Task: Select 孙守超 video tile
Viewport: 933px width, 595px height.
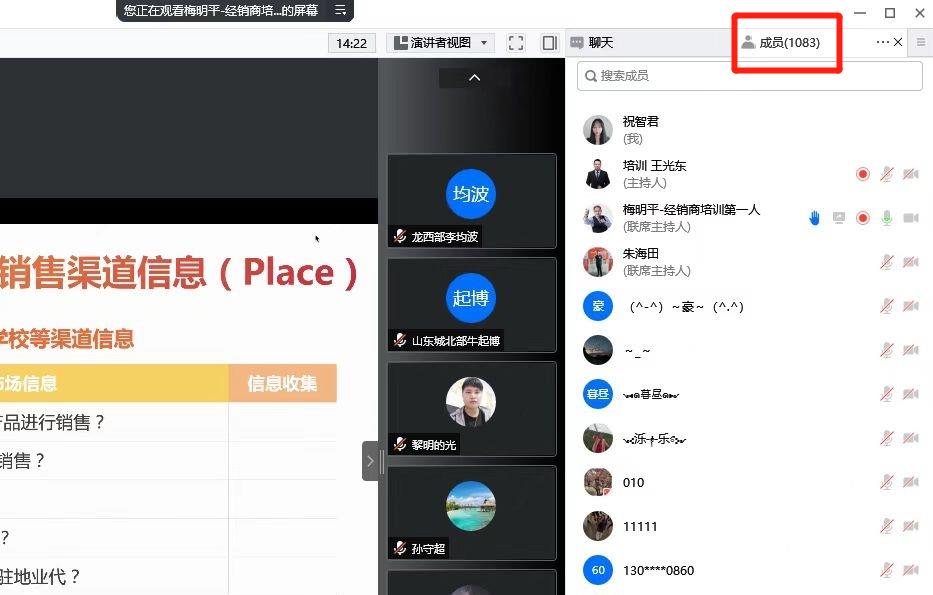Action: point(472,513)
